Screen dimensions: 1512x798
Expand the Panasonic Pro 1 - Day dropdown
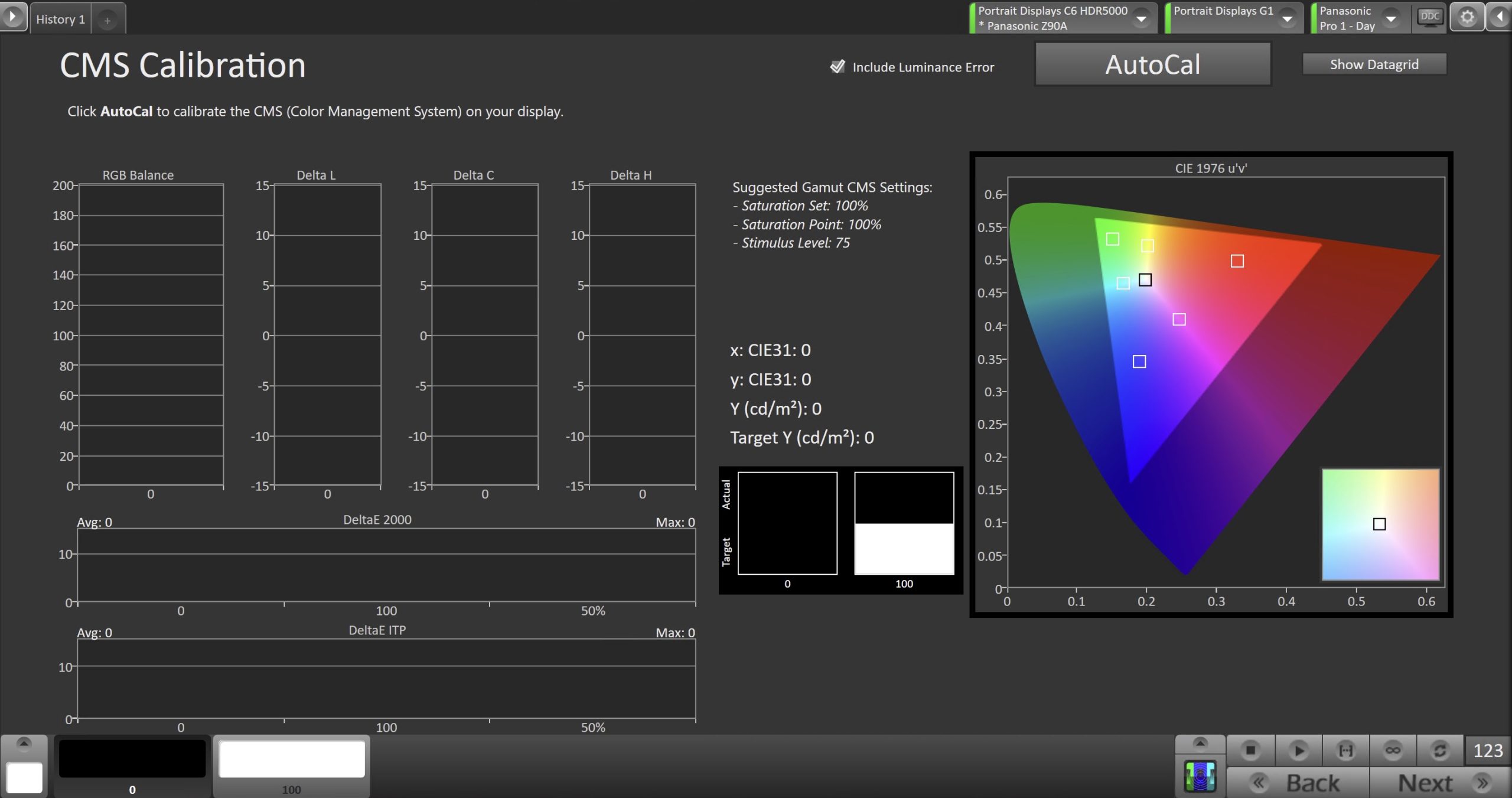tap(1391, 18)
